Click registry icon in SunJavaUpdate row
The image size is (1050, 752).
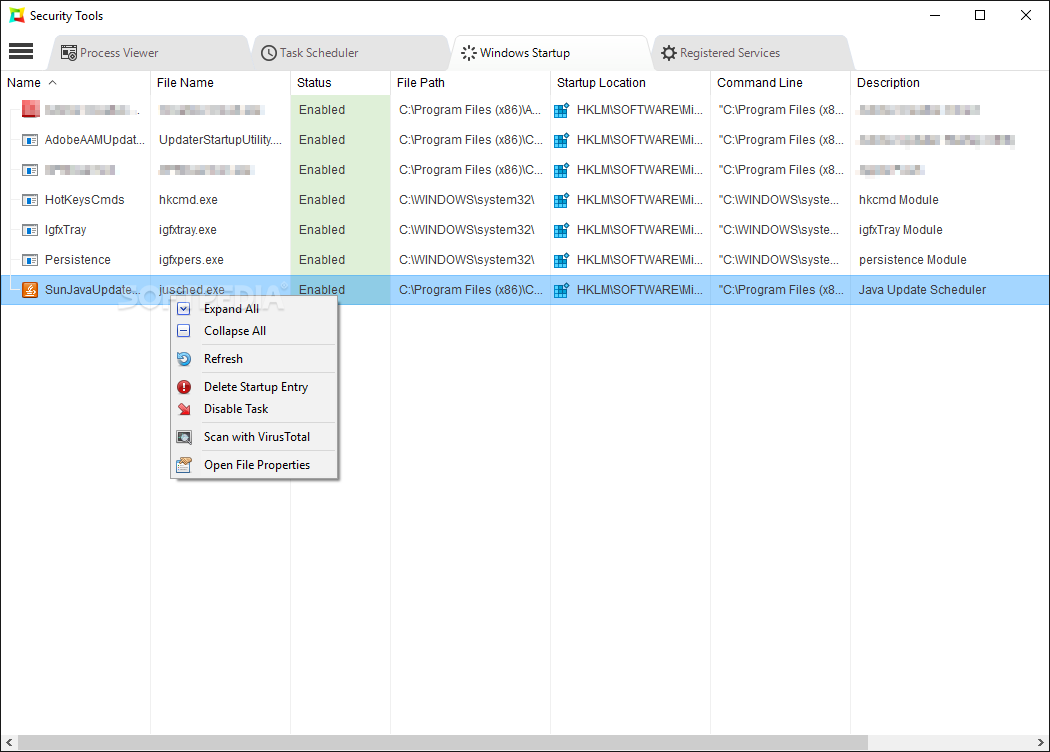point(562,290)
